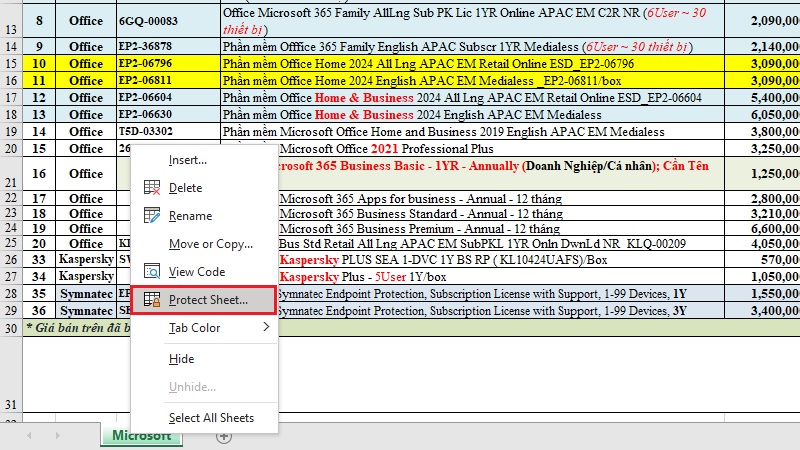Click cell with code T5D-03302
The width and height of the screenshot is (800, 450).
(169, 131)
